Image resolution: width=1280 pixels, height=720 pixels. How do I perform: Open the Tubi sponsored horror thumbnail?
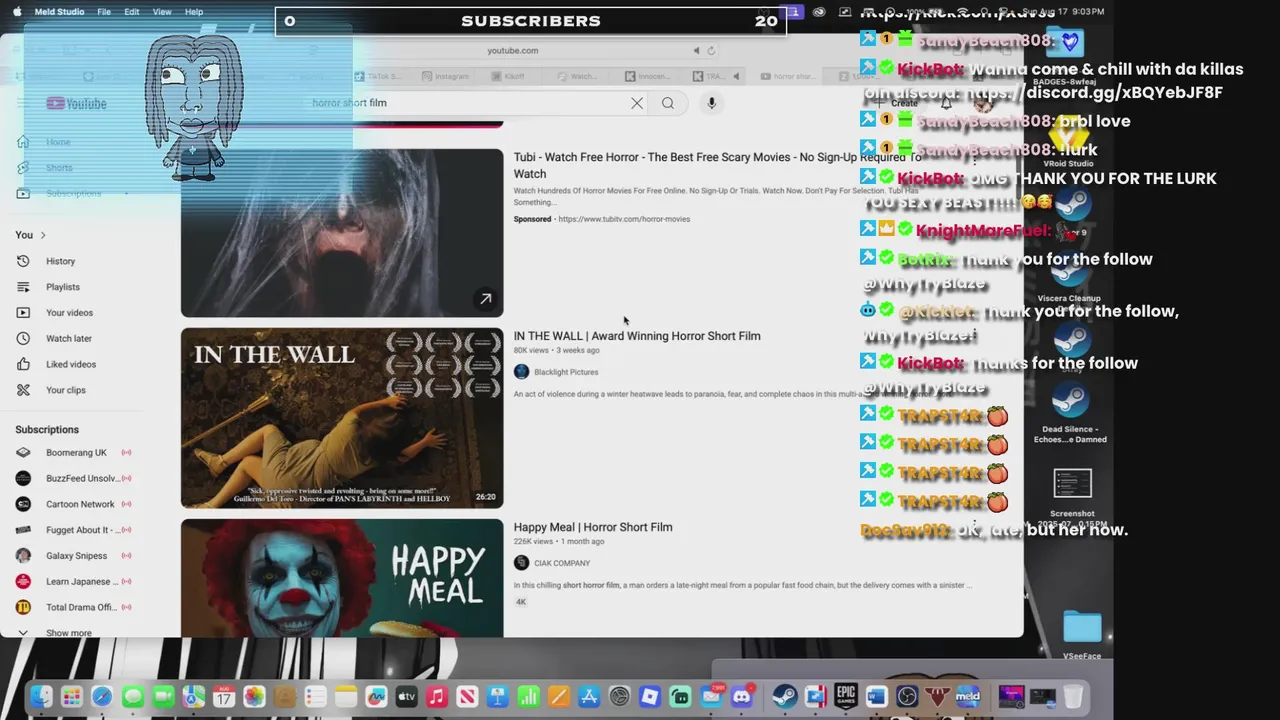[x=342, y=233]
